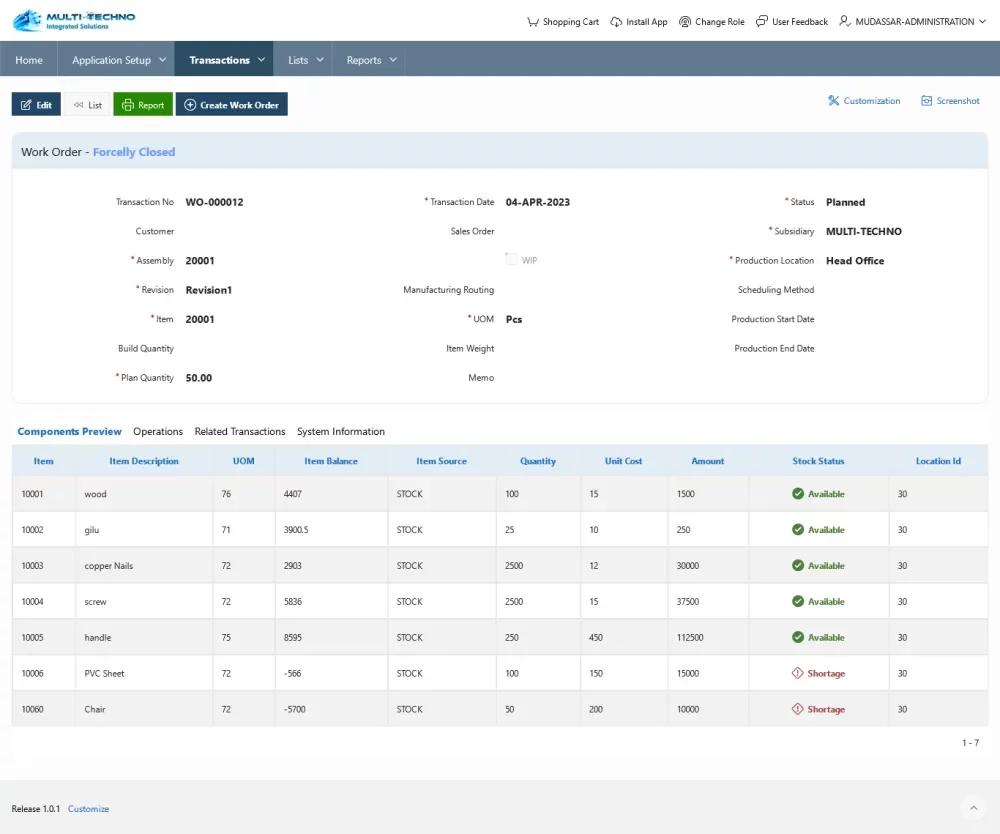1000x834 pixels.
Task: Take a Screenshot using header icon
Action: click(x=927, y=101)
